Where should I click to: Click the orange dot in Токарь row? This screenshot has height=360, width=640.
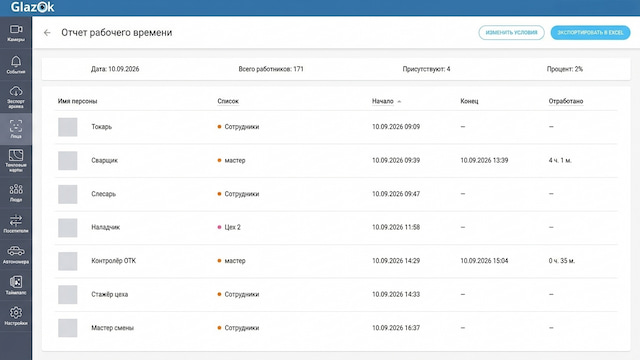[219, 127]
